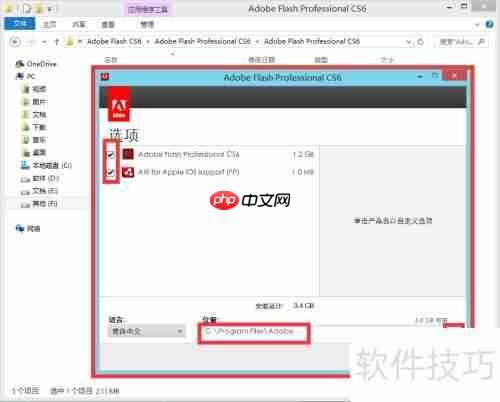Click Adobe Flash CS6 breadcrumb segment
Image resolution: width=500 pixels, height=402 pixels.
pos(114,41)
